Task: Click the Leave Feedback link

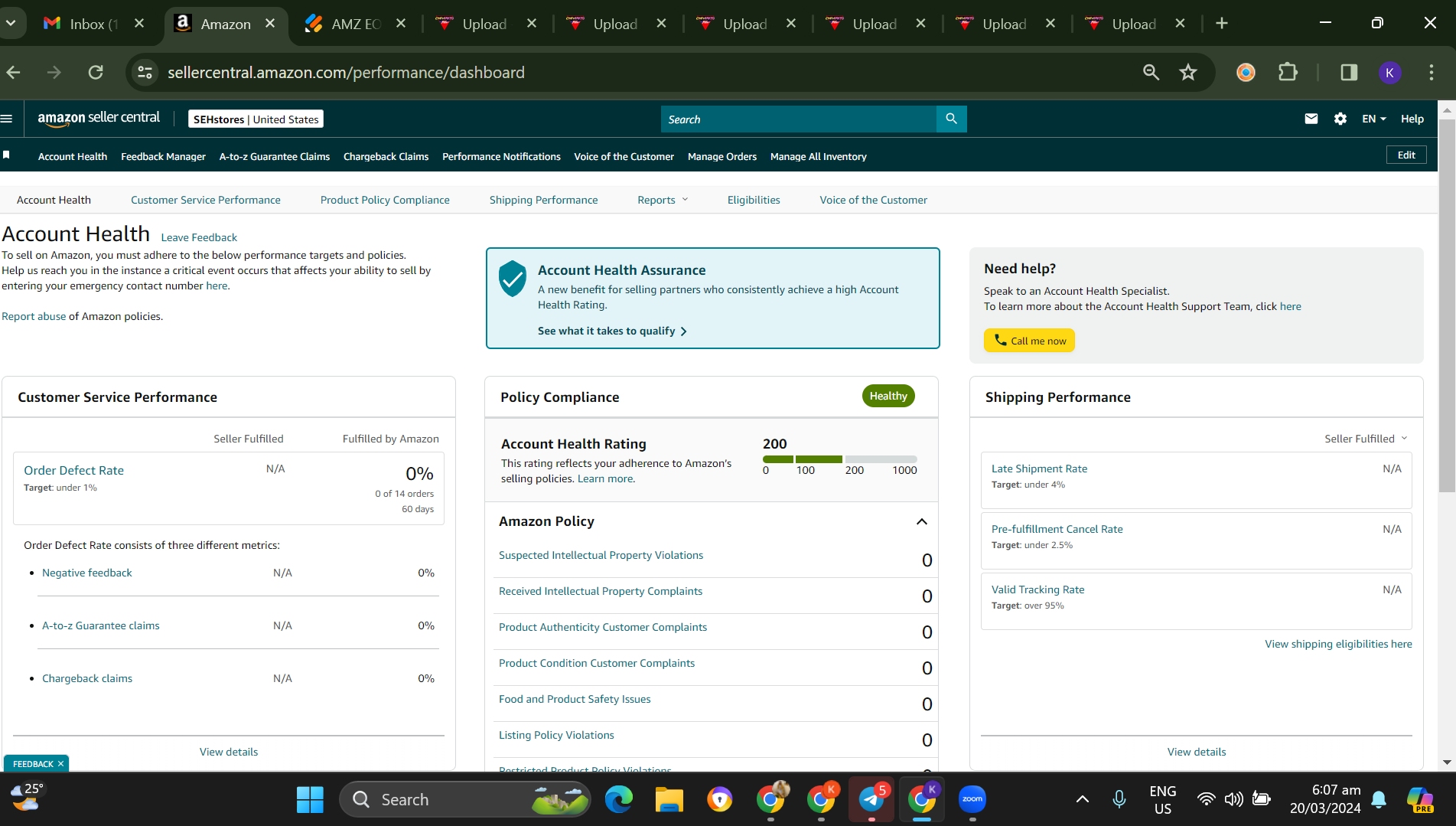Action: (199, 237)
